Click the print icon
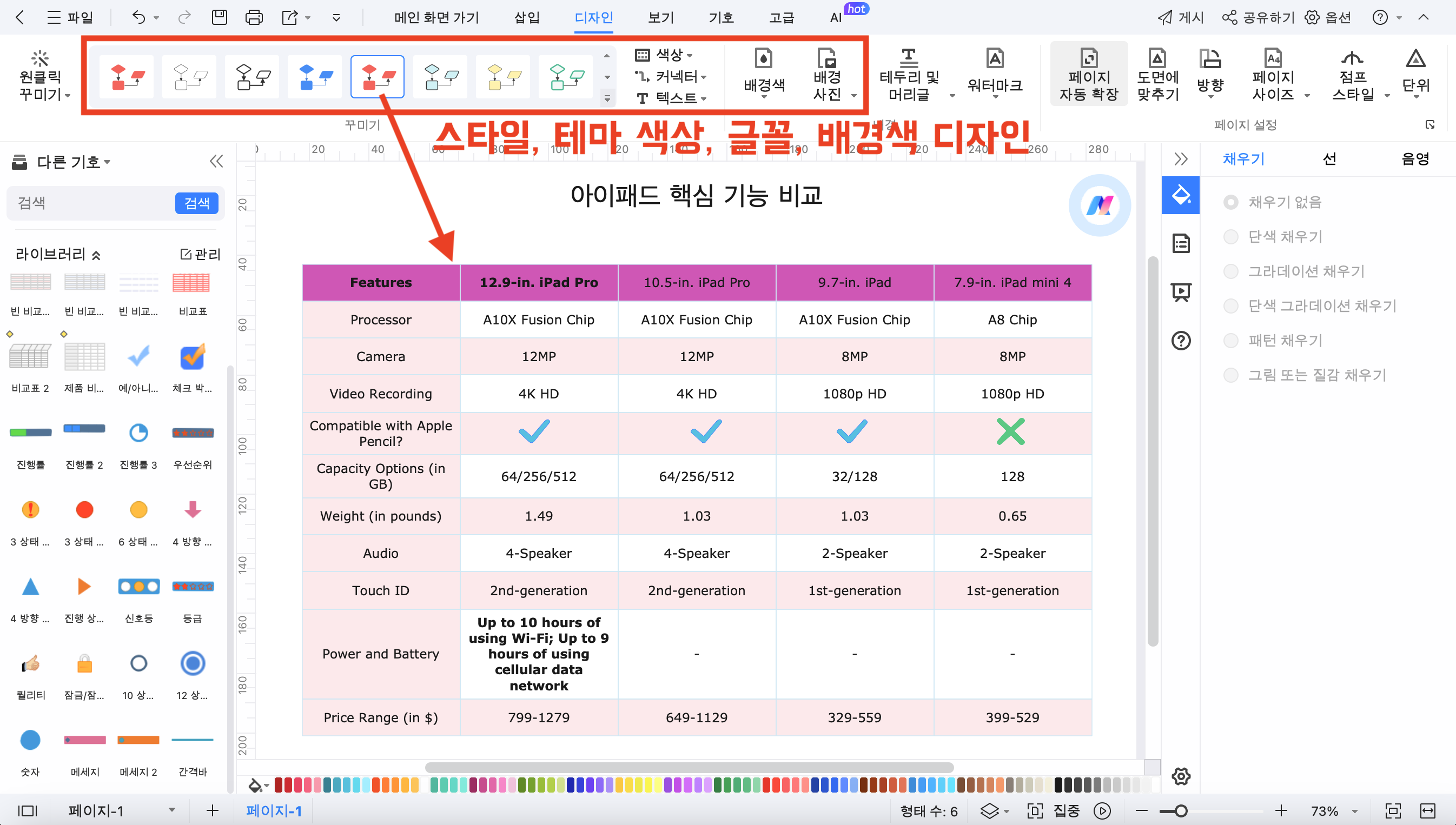This screenshot has height=825, width=1456. tap(254, 17)
